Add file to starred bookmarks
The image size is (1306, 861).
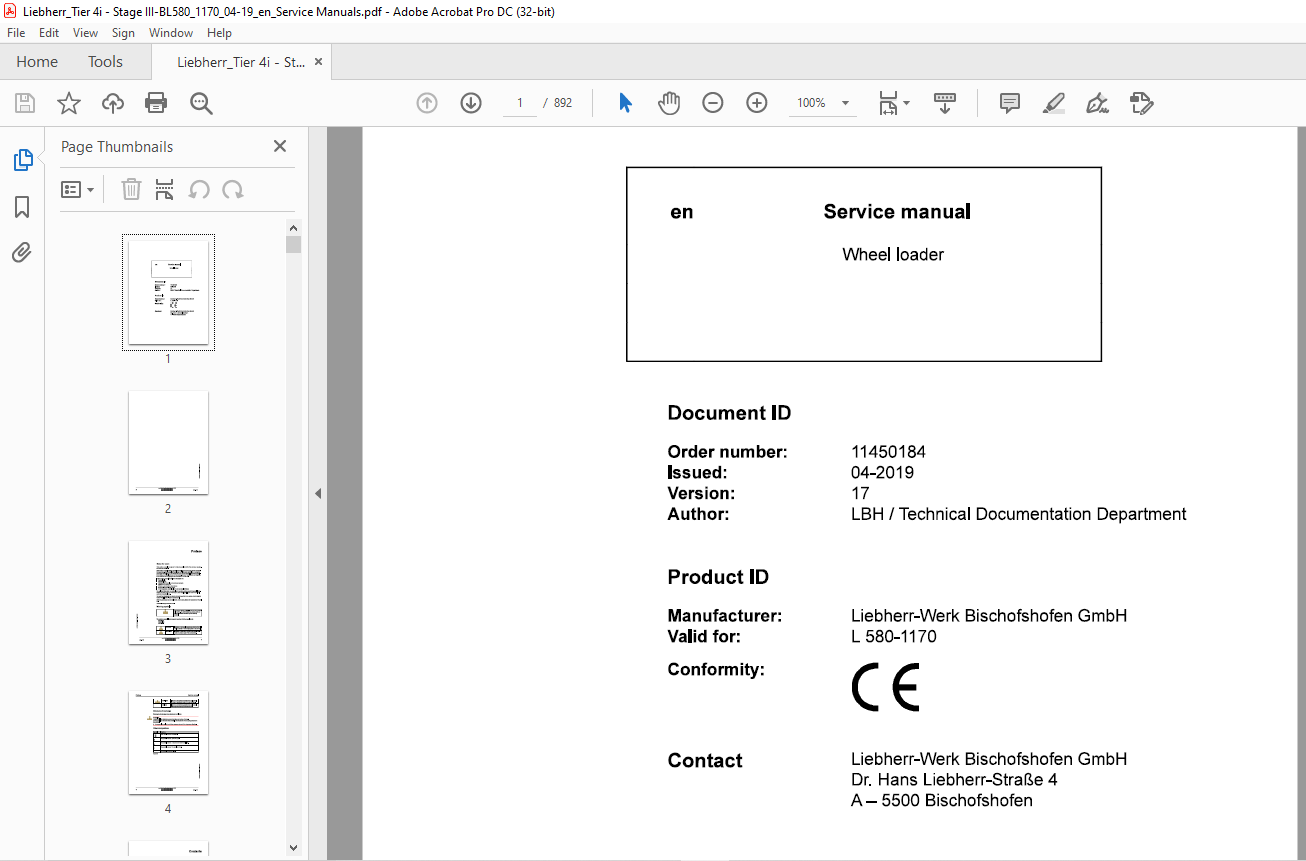point(69,103)
